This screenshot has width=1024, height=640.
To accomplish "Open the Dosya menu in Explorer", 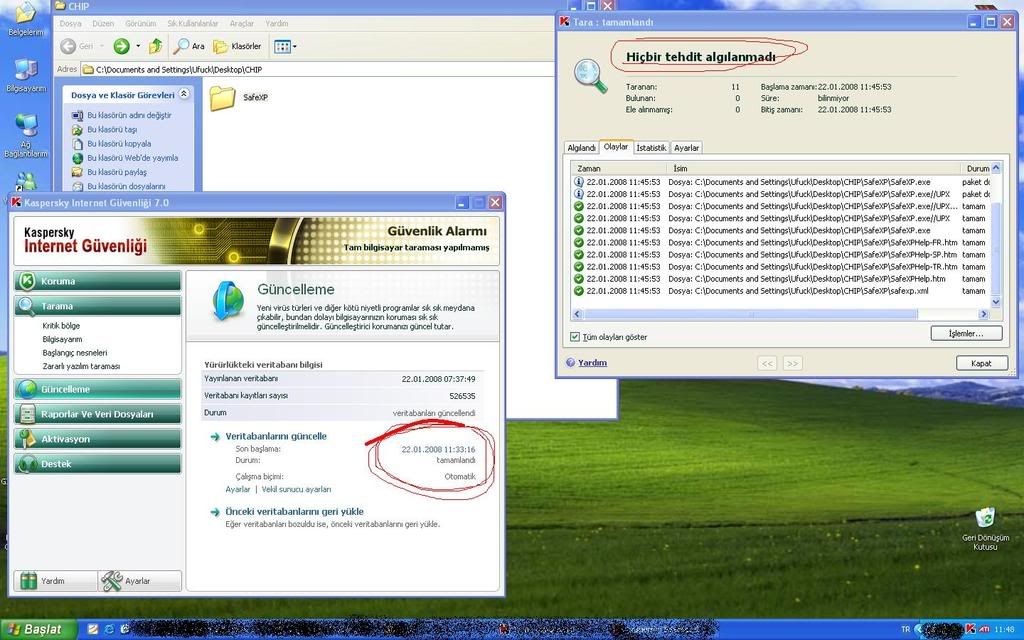I will (71, 24).
